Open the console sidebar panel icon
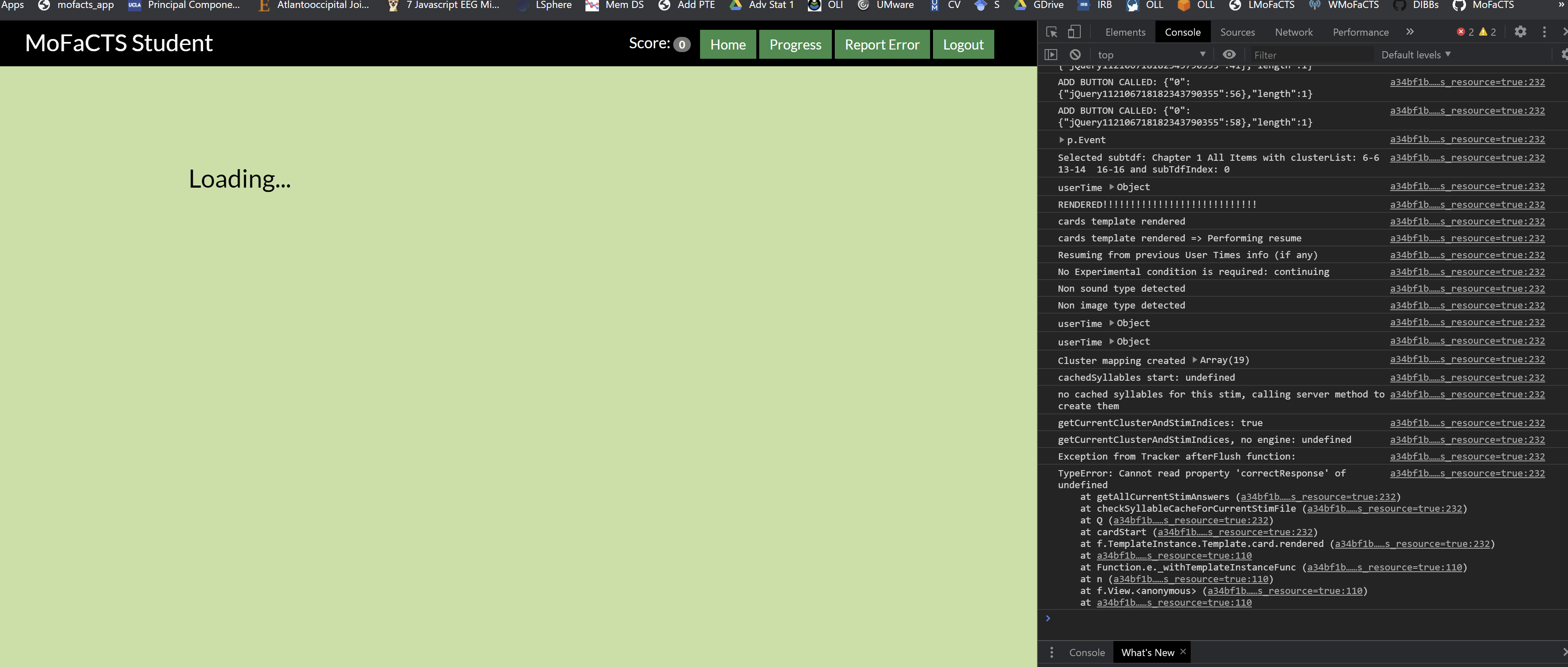The height and width of the screenshot is (667, 1568). pyautogui.click(x=1051, y=54)
